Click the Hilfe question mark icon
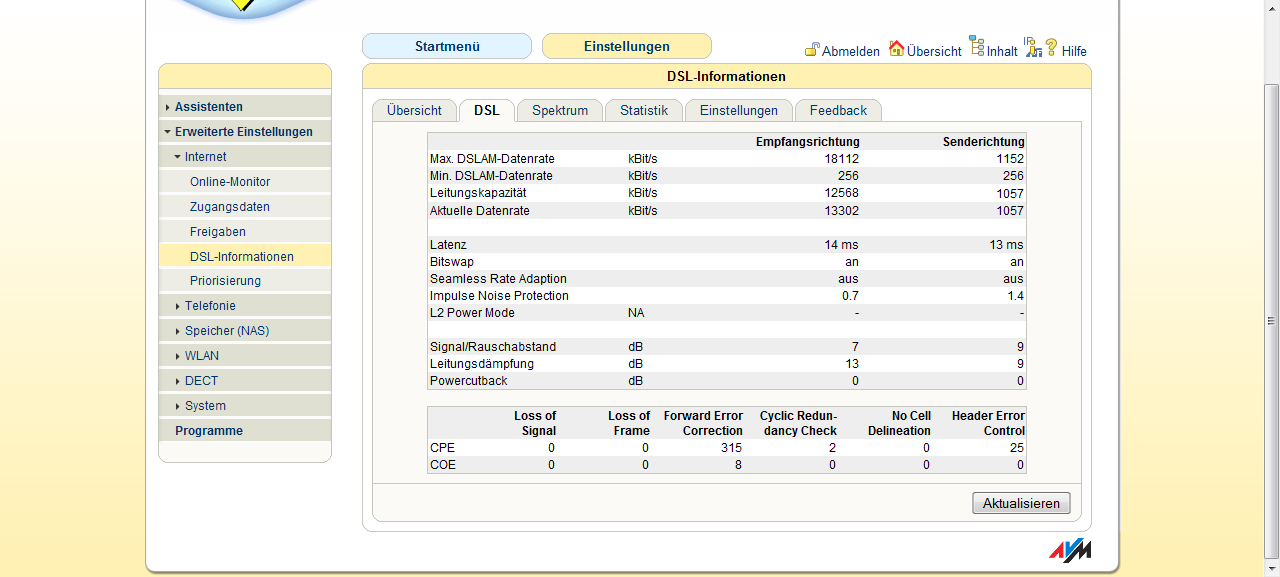Viewport: 1280px width, 577px height. (x=1051, y=47)
